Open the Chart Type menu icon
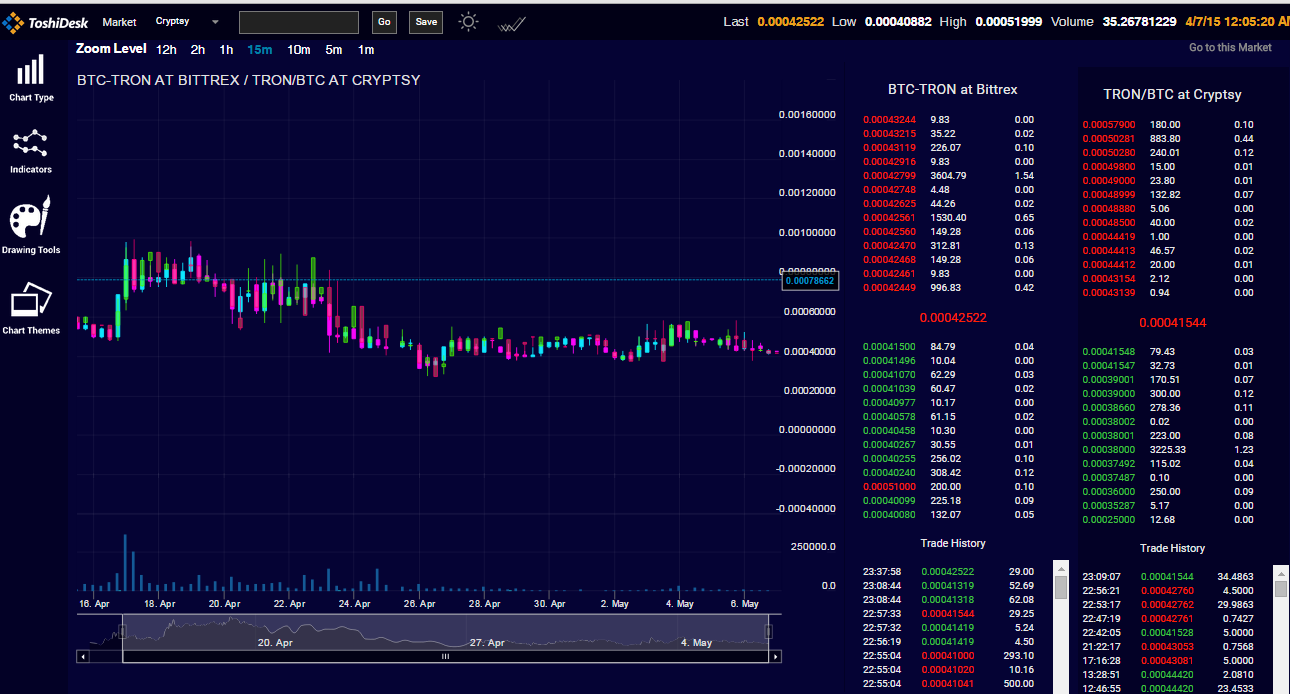This screenshot has width=1290, height=694. 31,69
